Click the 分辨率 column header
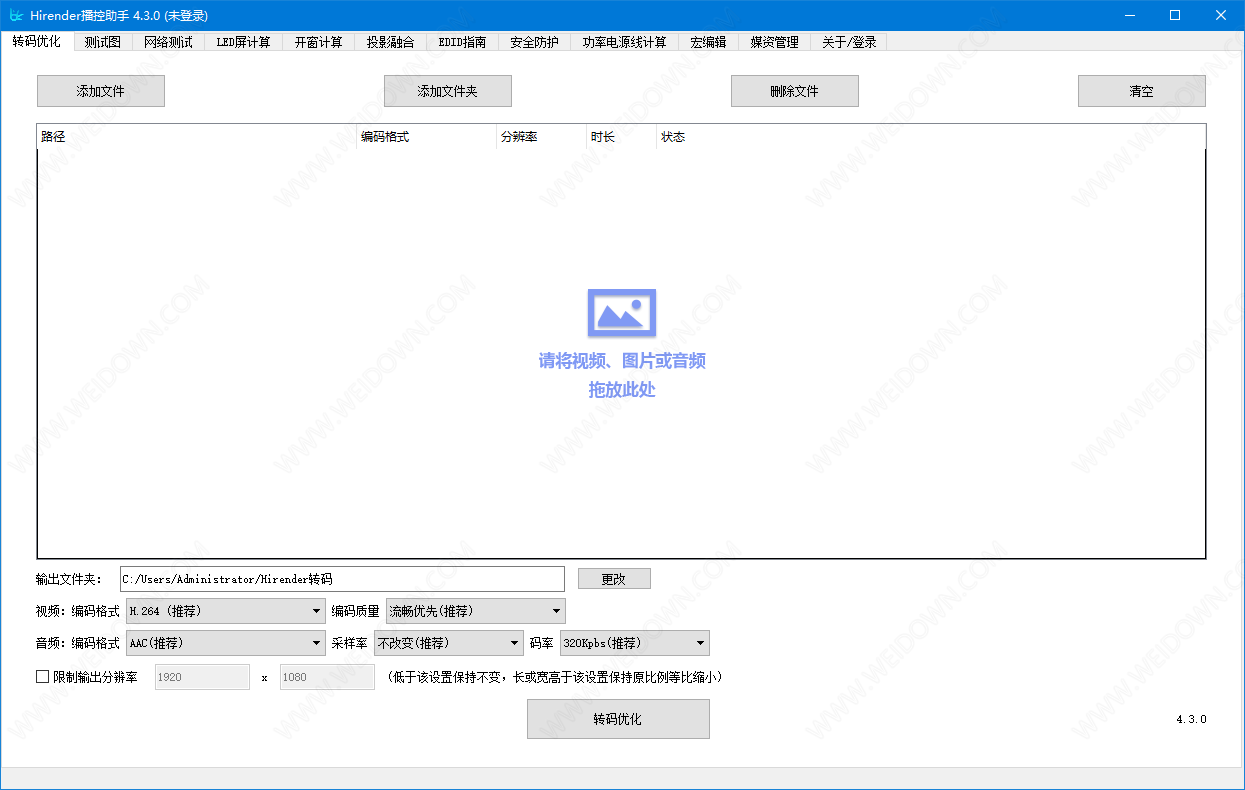 point(542,137)
